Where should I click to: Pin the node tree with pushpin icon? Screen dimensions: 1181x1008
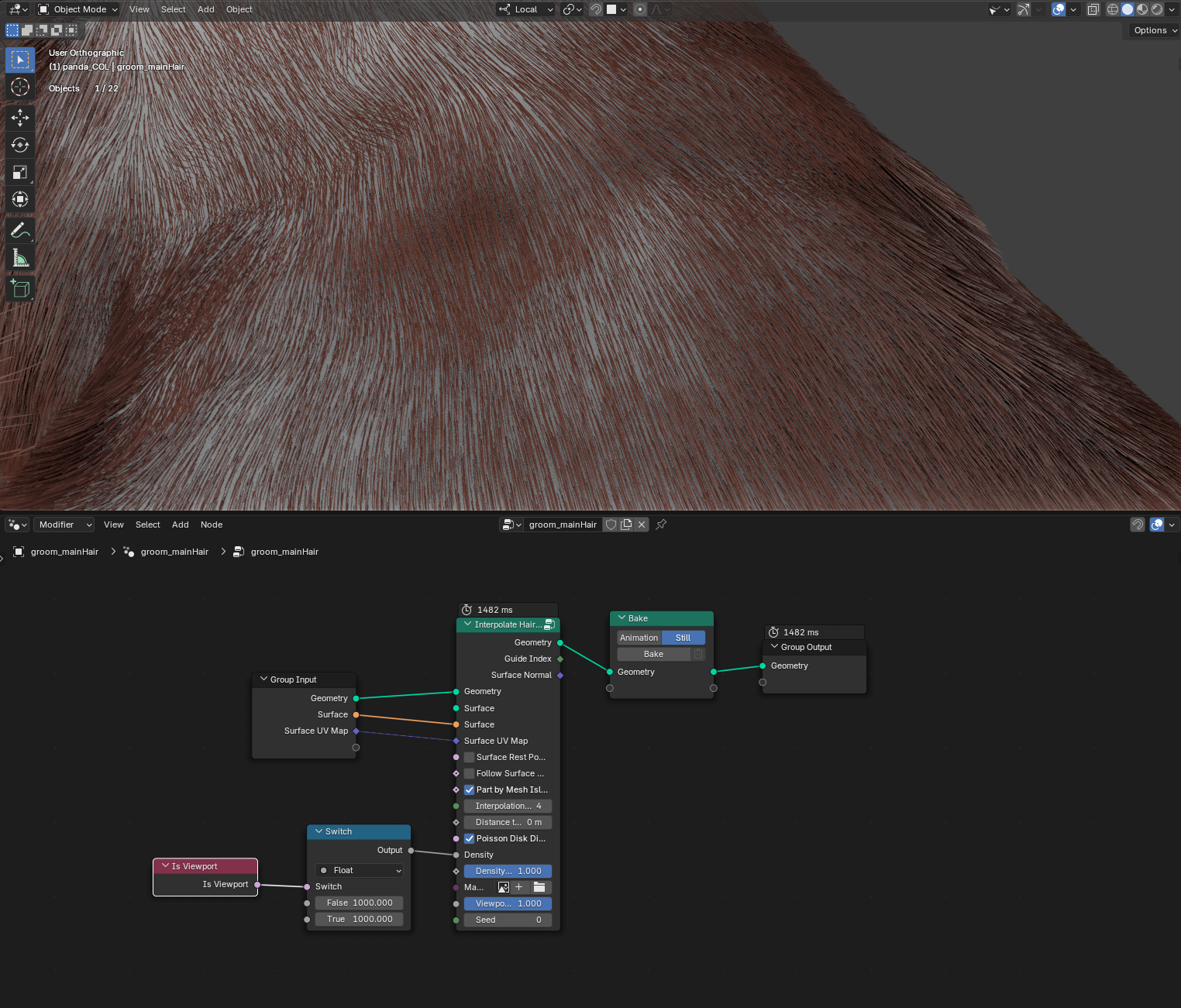point(661,525)
